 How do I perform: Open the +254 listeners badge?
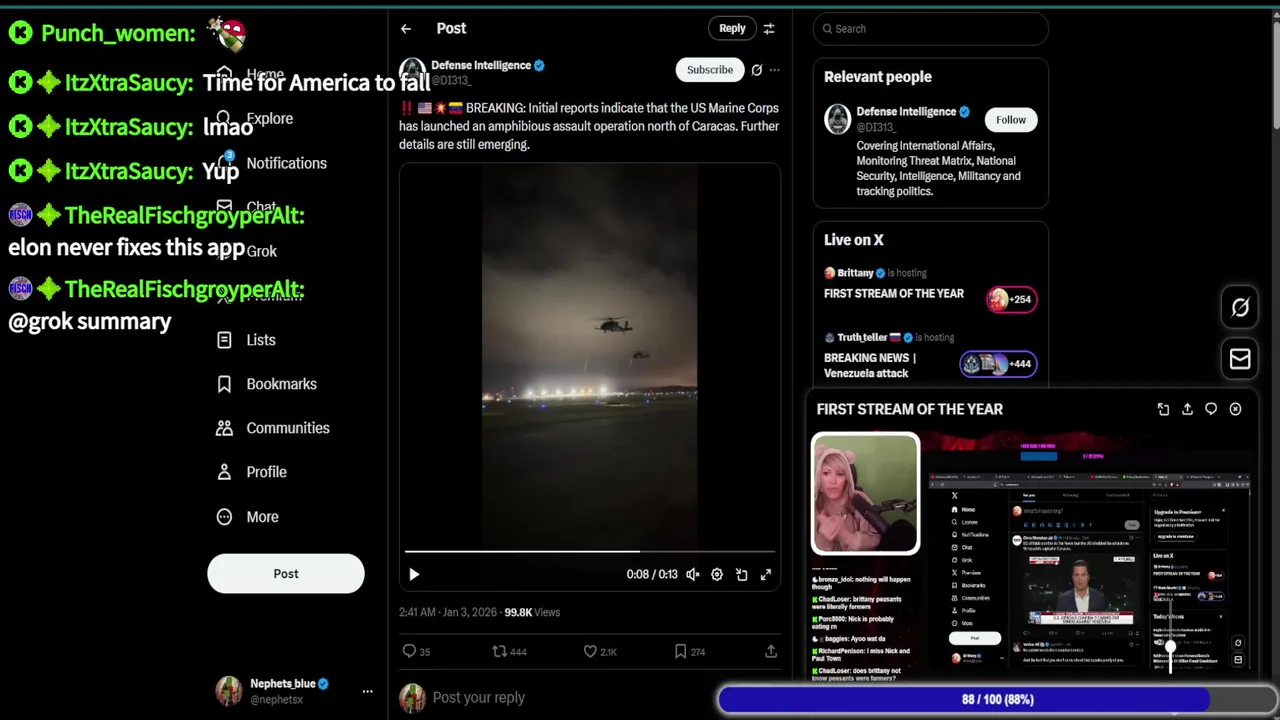1011,299
